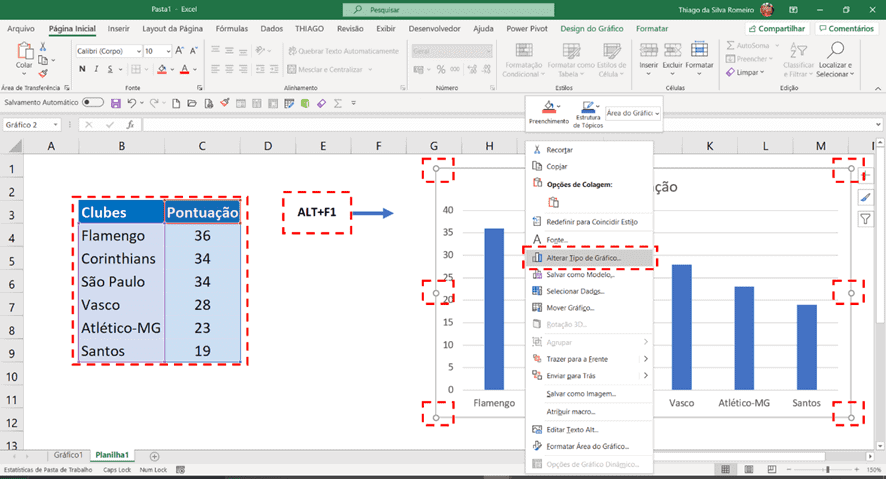Click the Preenchimento fill bucket icon
Viewport: 886px width, 479px height.
[549, 106]
